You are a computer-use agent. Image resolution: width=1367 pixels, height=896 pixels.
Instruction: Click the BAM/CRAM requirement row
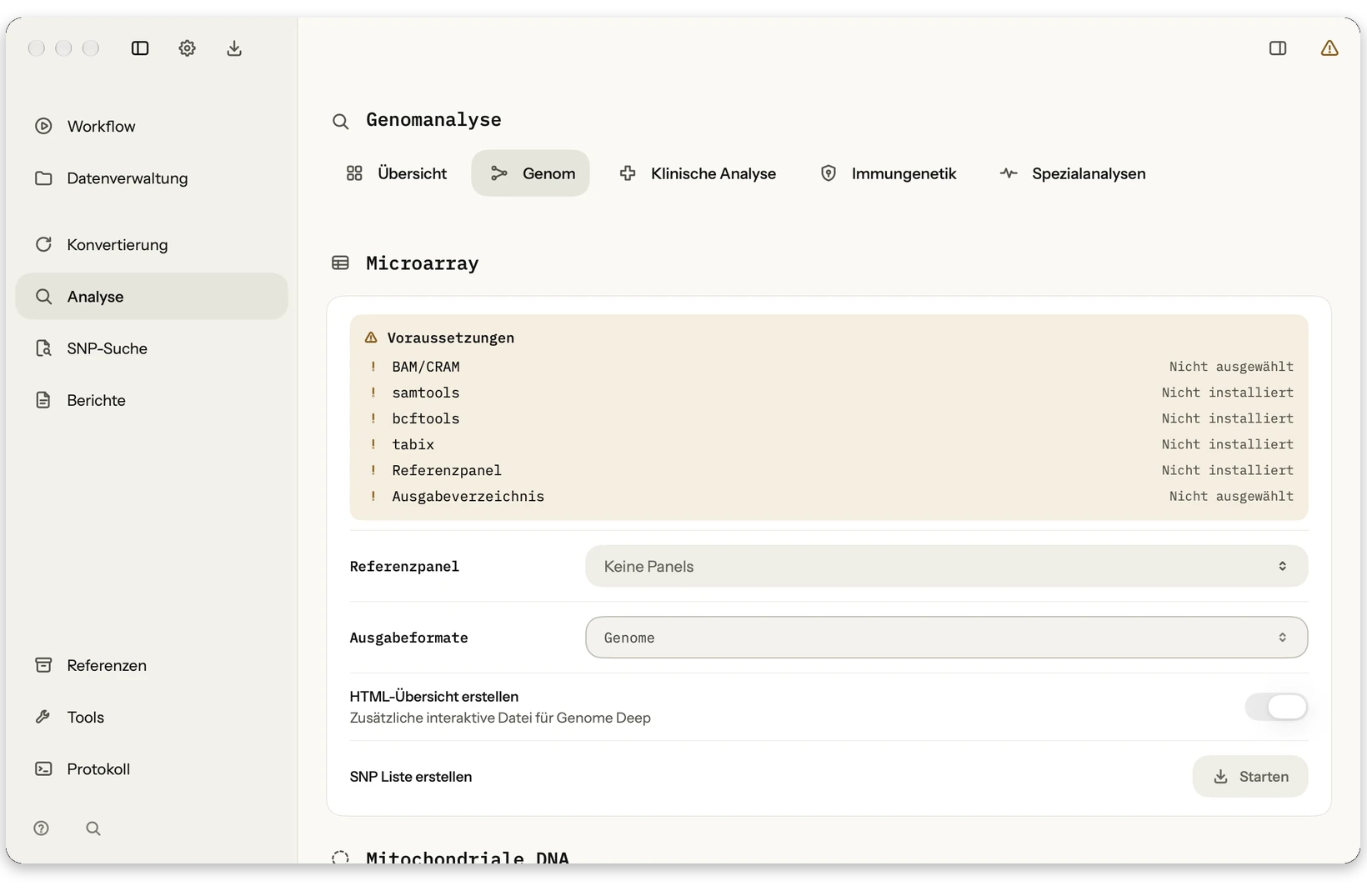click(829, 367)
